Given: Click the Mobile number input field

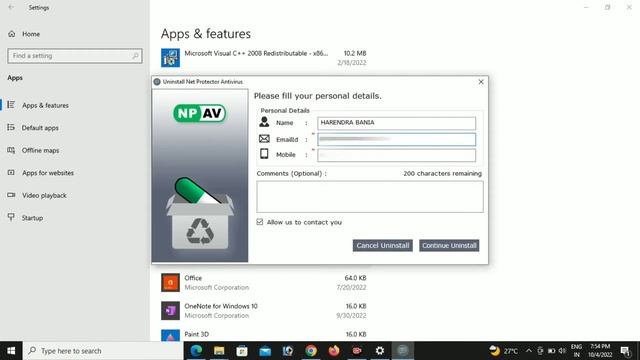Looking at the screenshot, I should point(396,155).
